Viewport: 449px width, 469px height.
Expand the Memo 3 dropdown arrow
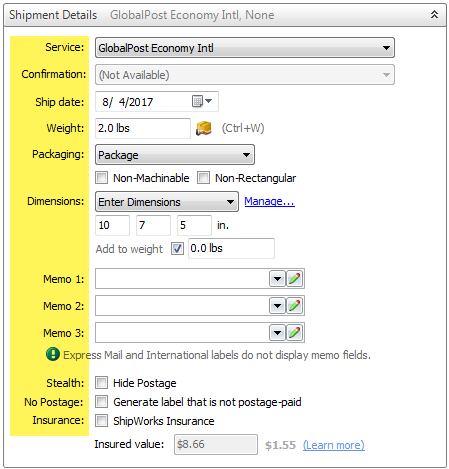click(x=277, y=333)
